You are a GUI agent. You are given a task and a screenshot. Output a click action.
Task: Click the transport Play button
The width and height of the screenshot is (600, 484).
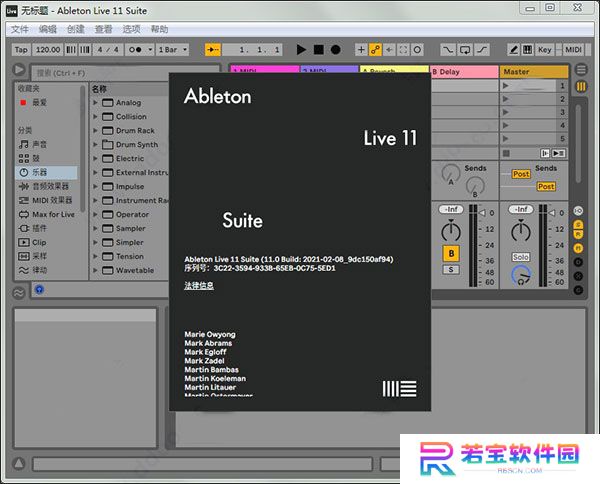pyautogui.click(x=301, y=50)
